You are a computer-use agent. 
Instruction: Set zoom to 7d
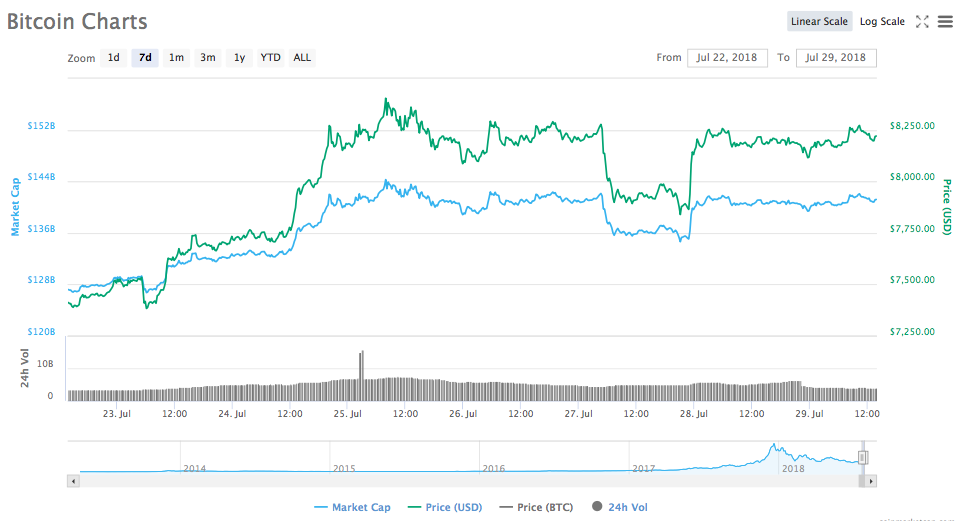pyautogui.click(x=145, y=58)
